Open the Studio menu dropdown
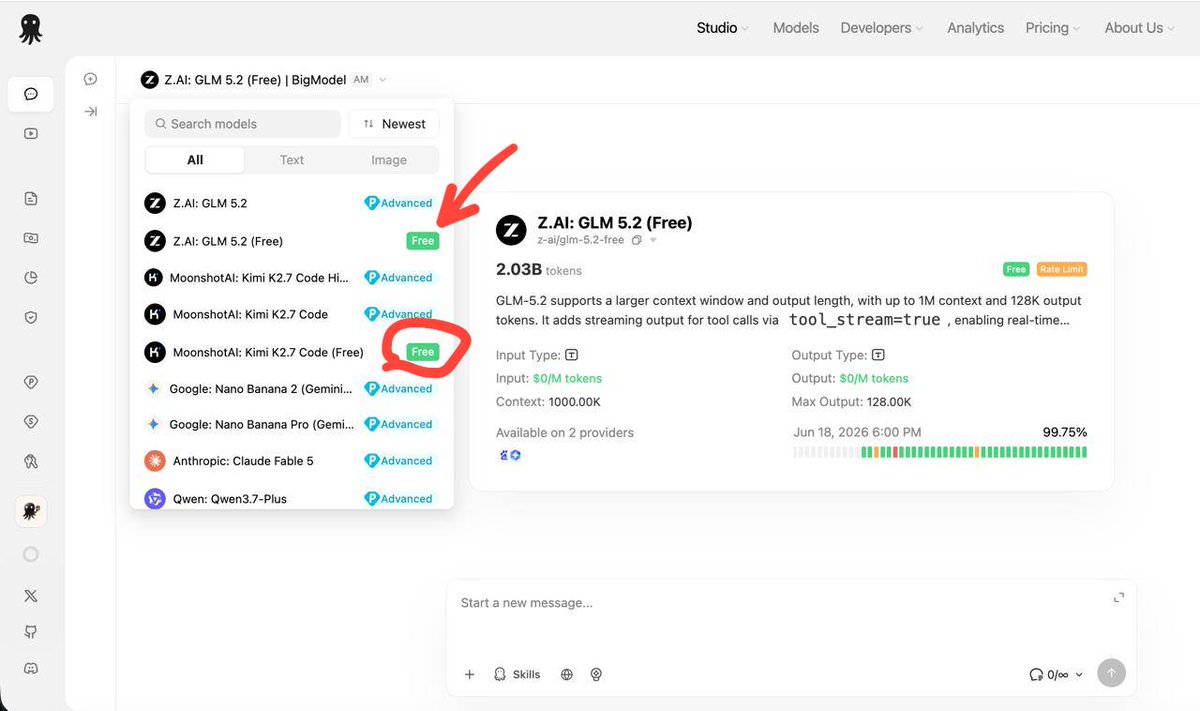The image size is (1200, 711). pos(722,28)
